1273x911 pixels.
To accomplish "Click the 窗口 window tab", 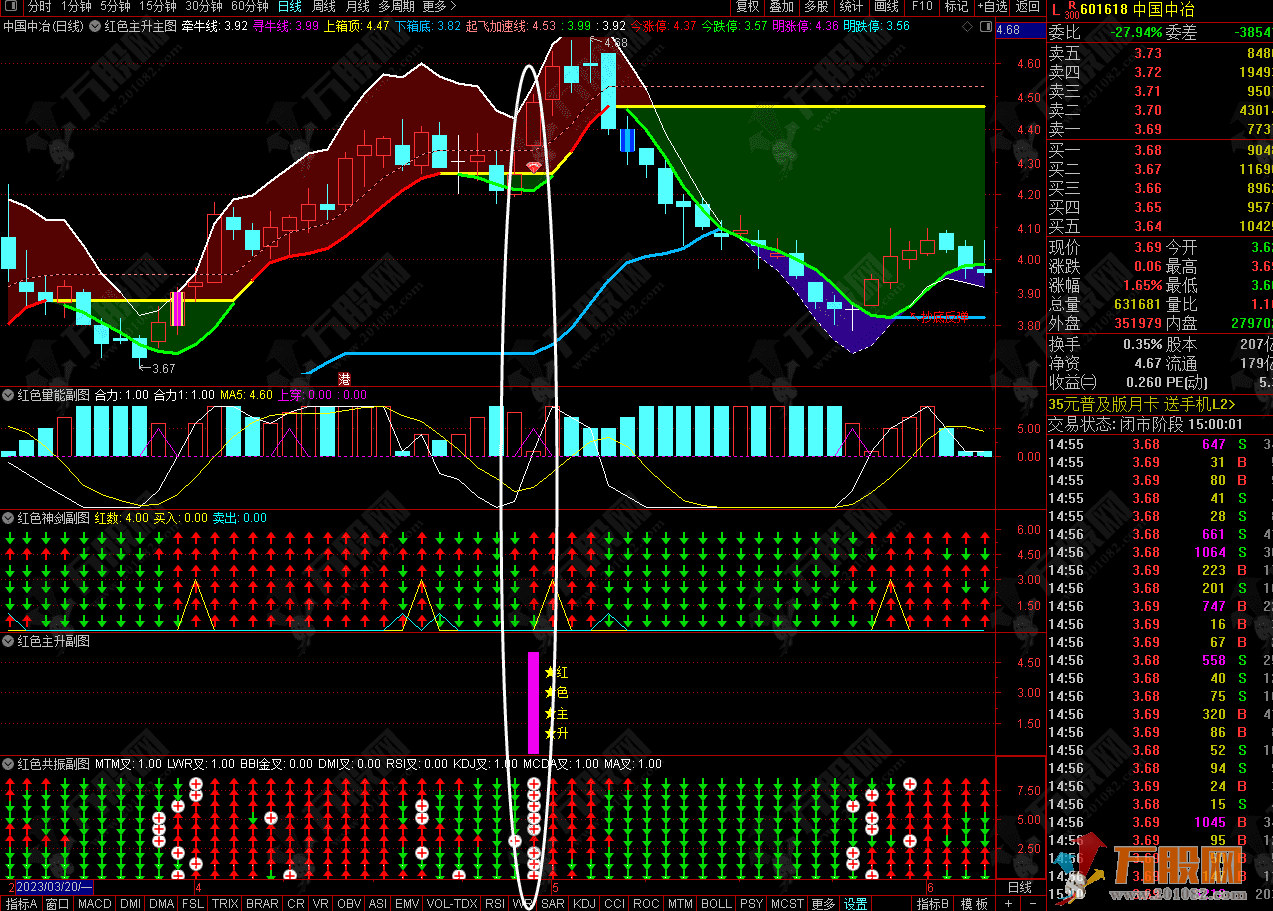I will [x=58, y=903].
